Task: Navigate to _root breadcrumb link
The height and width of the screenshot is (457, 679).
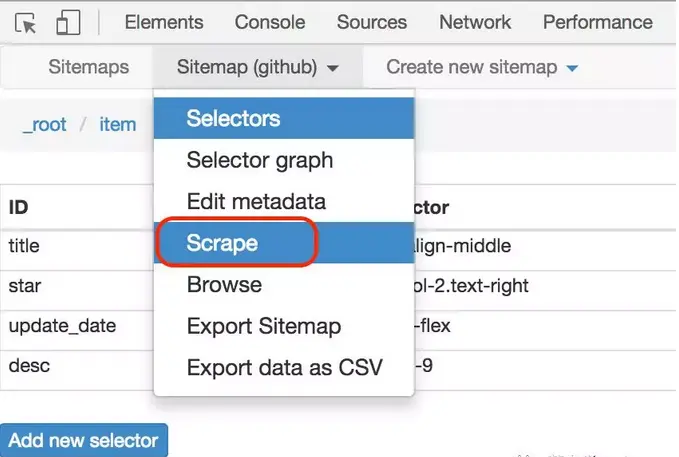Action: point(47,126)
